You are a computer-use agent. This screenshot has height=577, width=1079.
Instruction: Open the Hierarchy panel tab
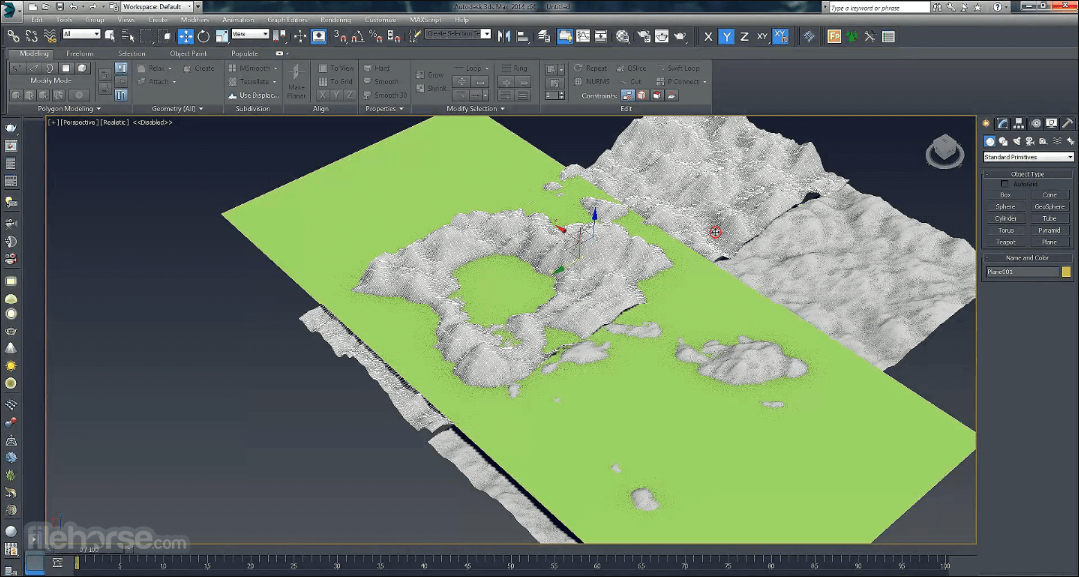tap(1018, 123)
